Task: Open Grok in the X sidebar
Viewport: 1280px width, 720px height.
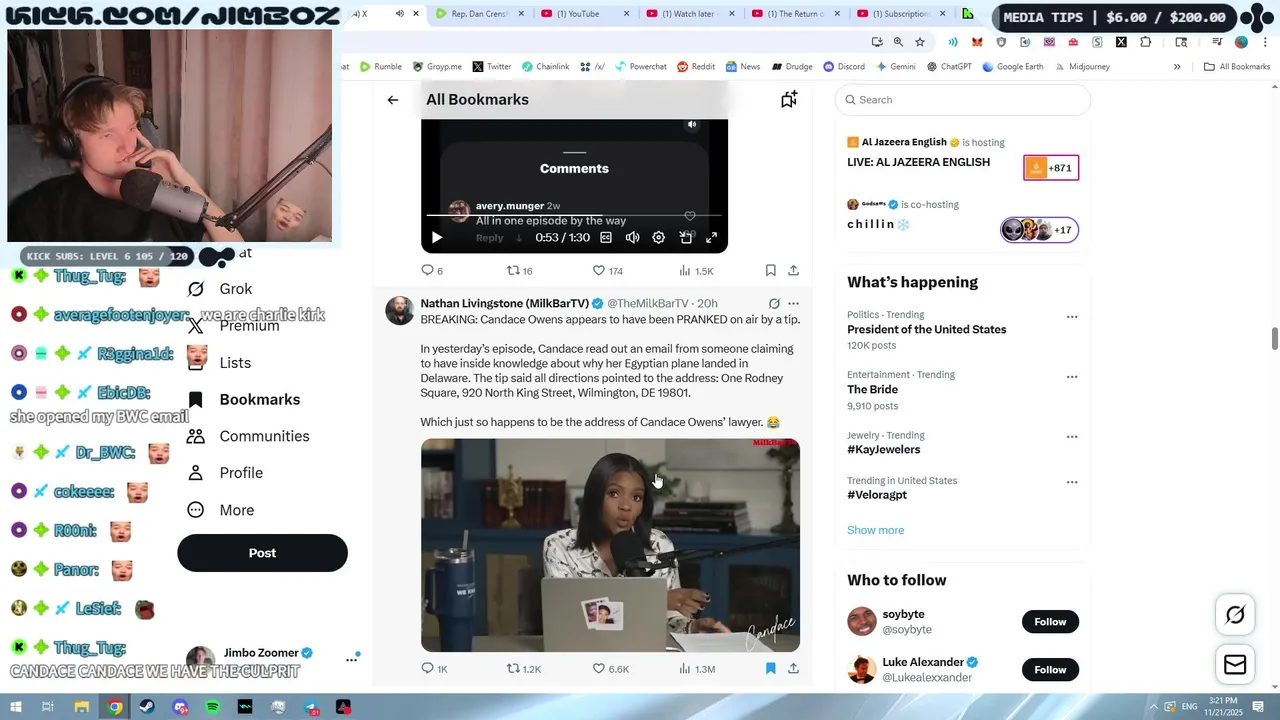Action: [220, 289]
